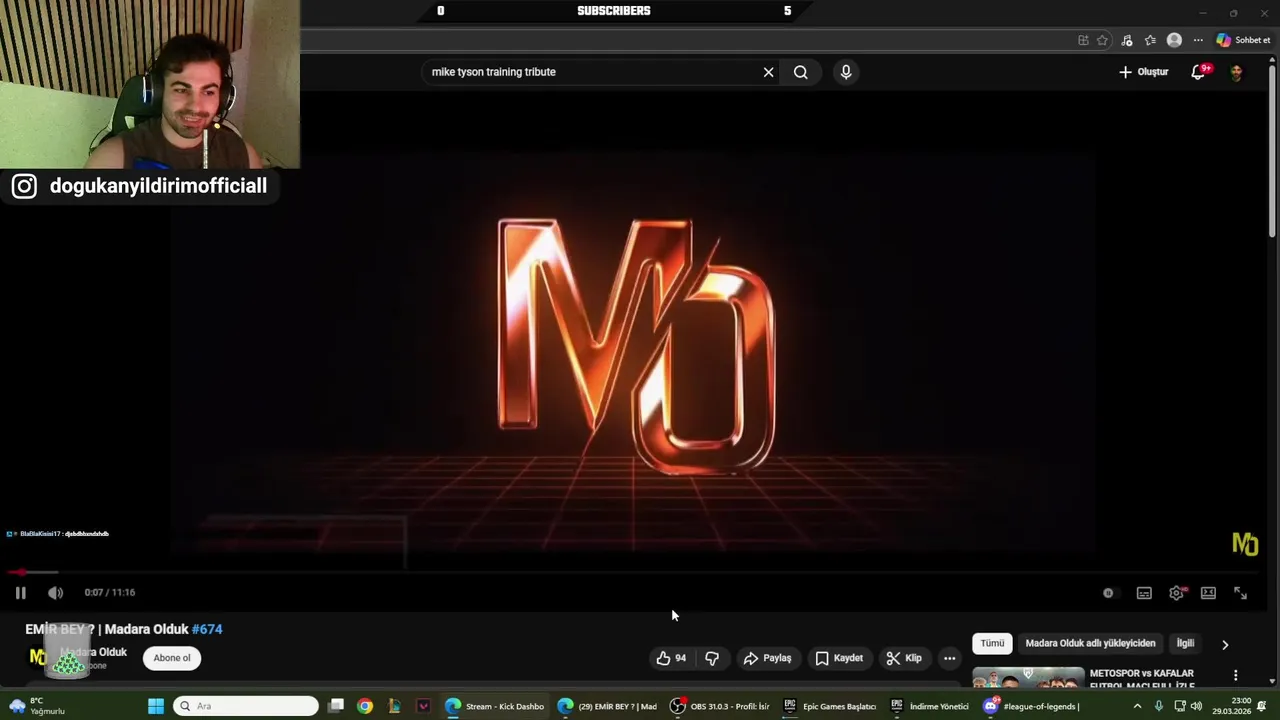Screen dimensions: 1280x720
Task: Open YouTube notifications bell
Action: (1198, 72)
